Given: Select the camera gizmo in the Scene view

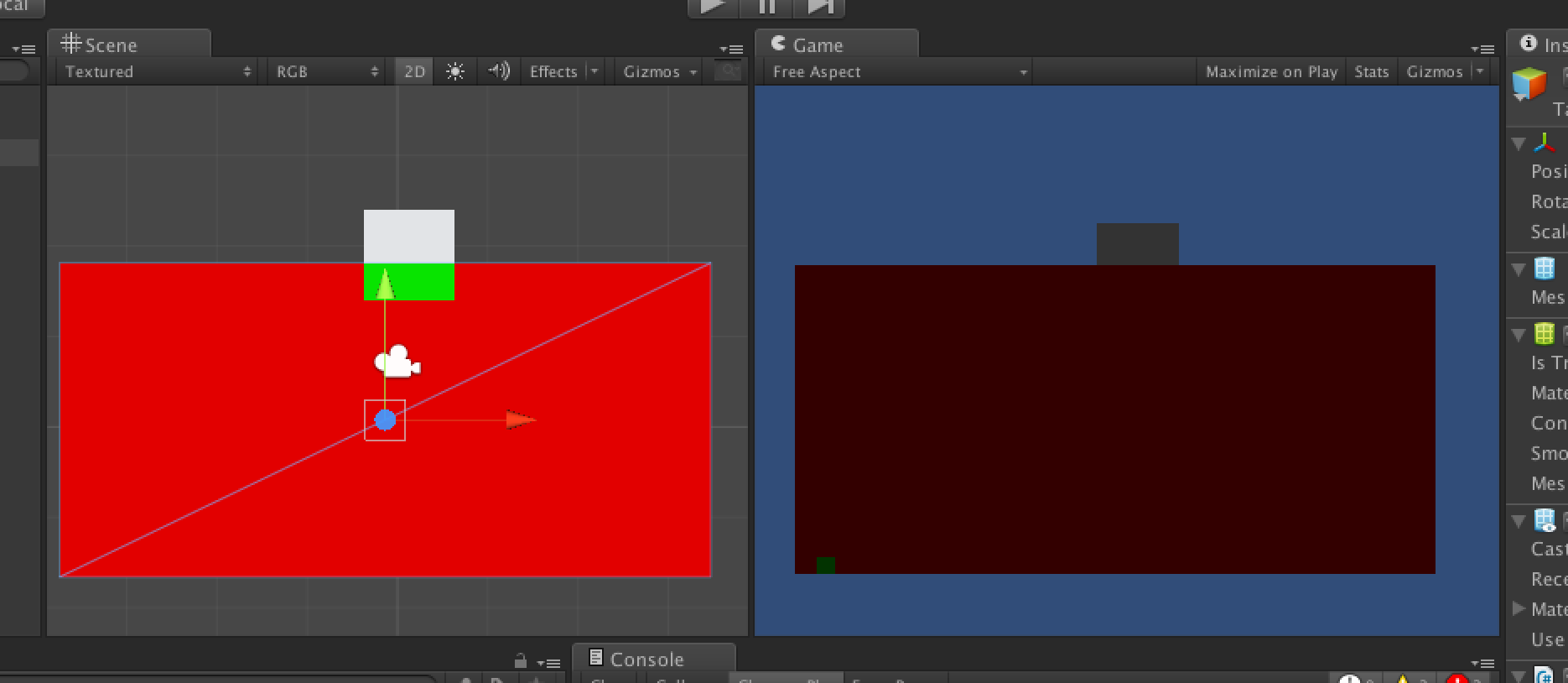Looking at the screenshot, I should tap(397, 362).
